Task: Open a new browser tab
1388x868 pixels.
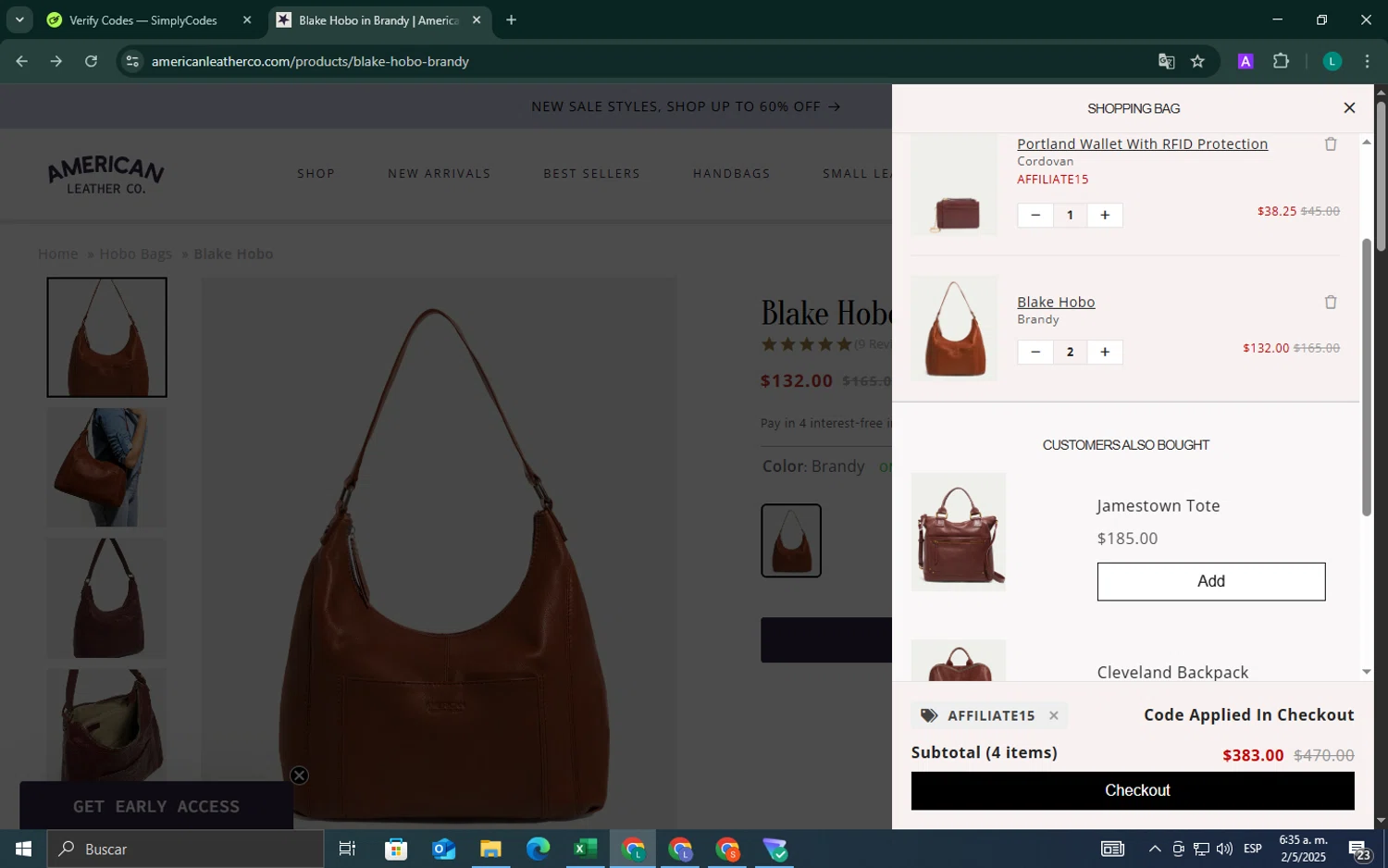Action: 511,20
